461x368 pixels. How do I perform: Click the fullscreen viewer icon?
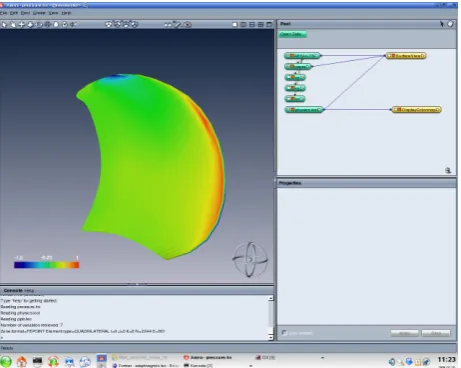(269, 24)
